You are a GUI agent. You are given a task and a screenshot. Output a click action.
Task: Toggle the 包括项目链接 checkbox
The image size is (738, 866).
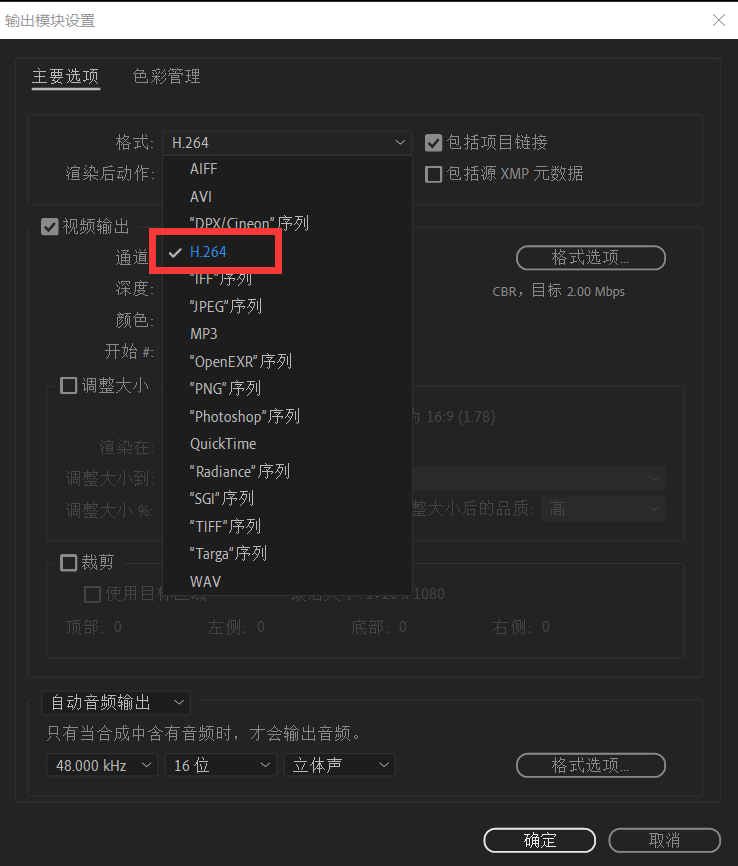434,143
